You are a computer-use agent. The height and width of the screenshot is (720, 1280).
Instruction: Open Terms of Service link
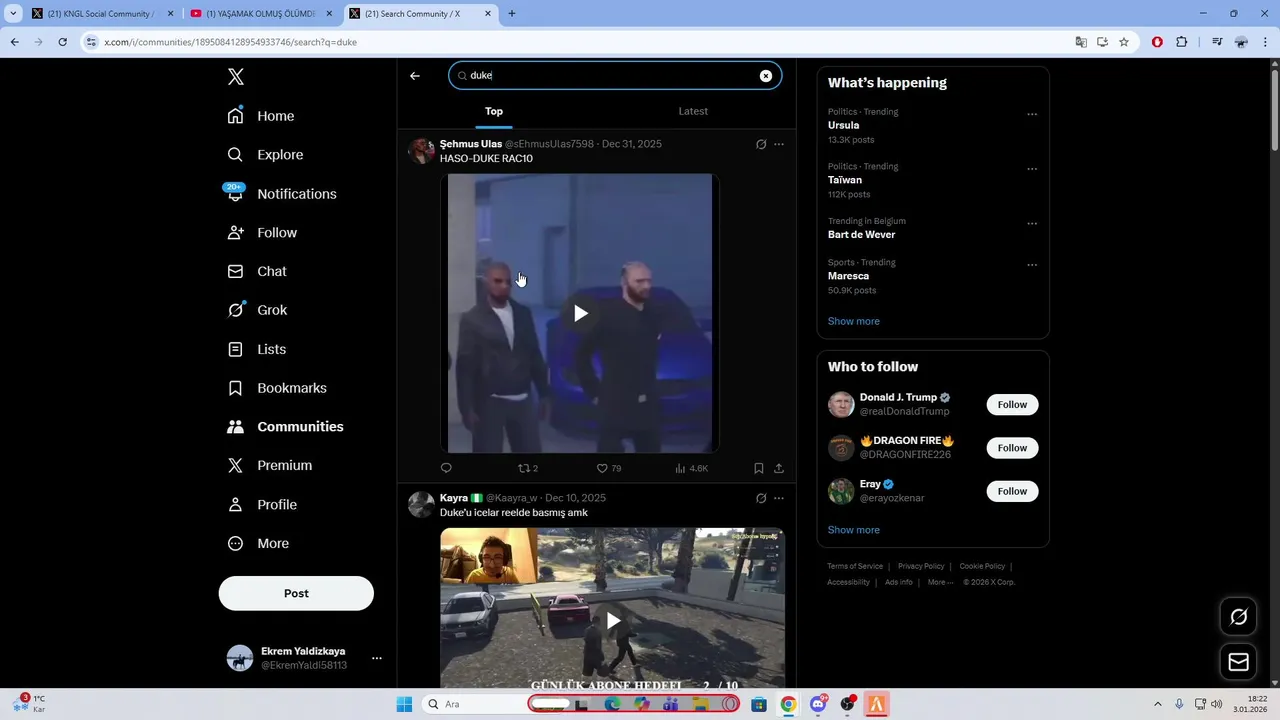click(855, 567)
